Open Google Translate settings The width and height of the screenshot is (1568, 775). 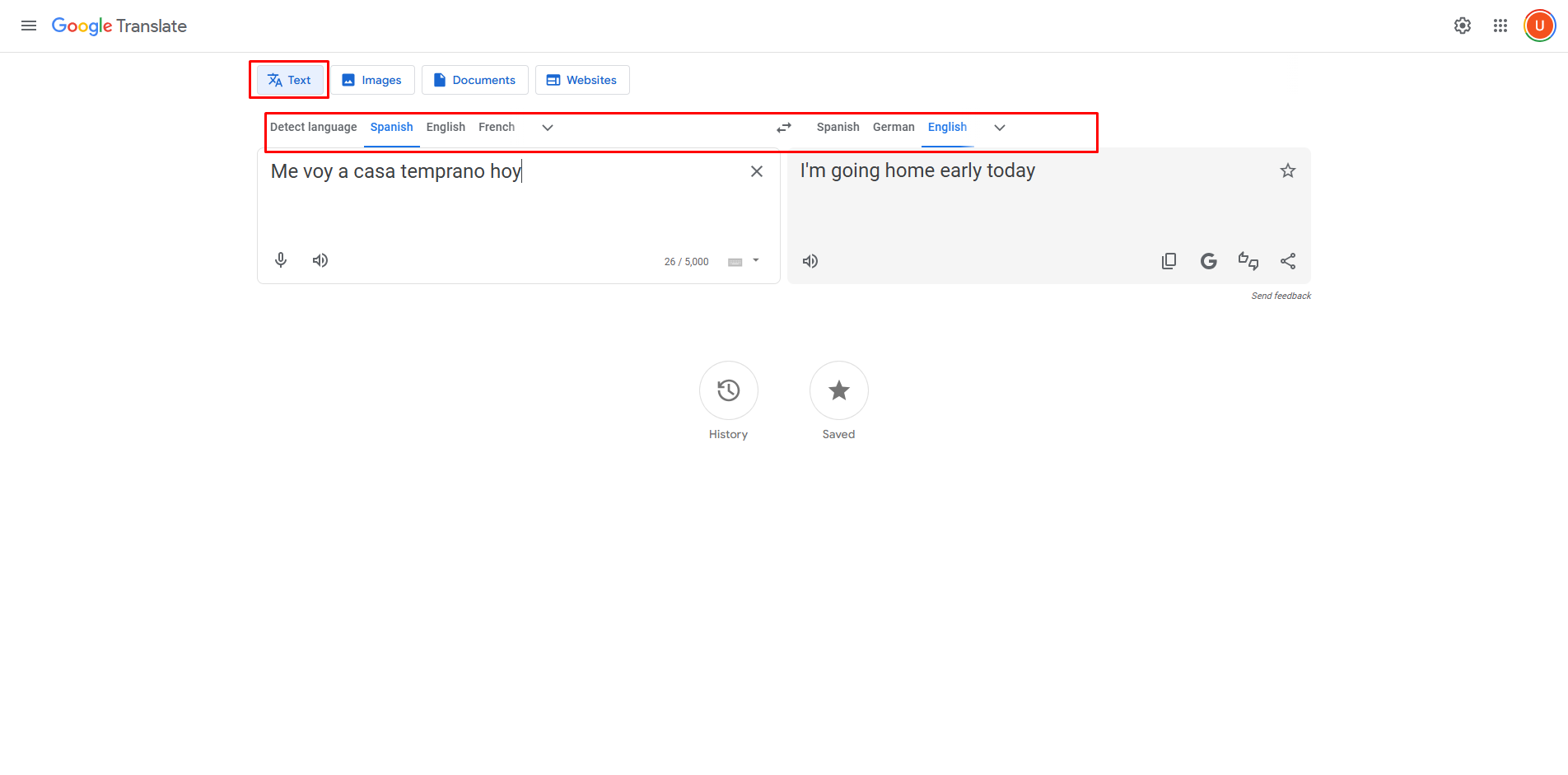point(1462,26)
